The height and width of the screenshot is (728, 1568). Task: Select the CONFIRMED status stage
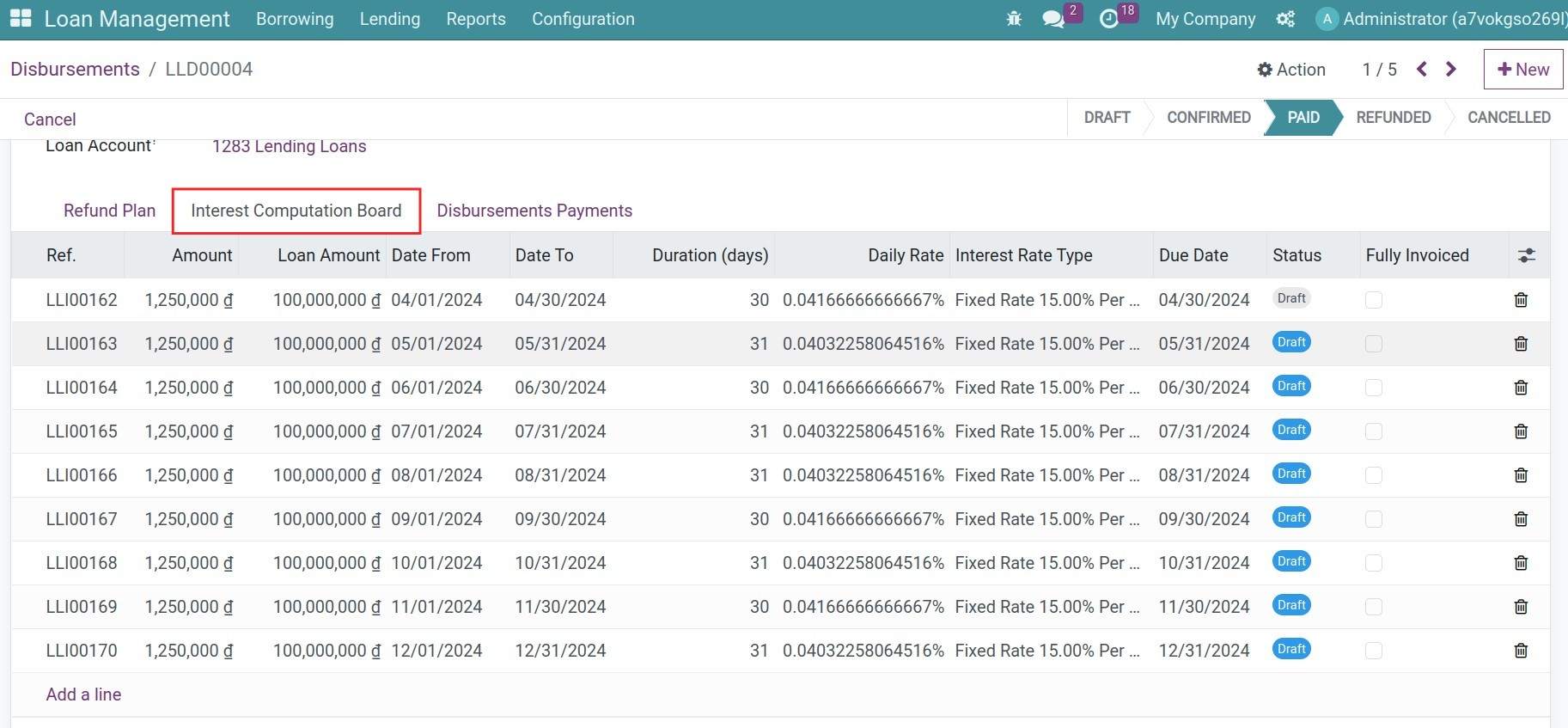tap(1208, 118)
